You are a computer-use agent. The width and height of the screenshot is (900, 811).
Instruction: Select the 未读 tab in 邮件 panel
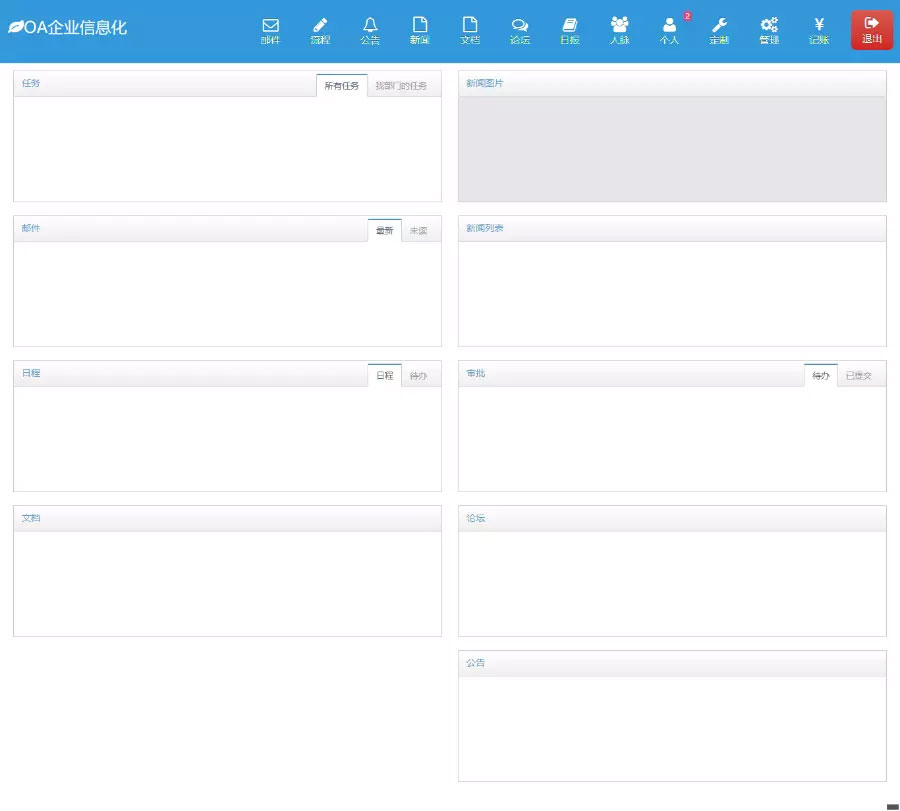tap(418, 231)
